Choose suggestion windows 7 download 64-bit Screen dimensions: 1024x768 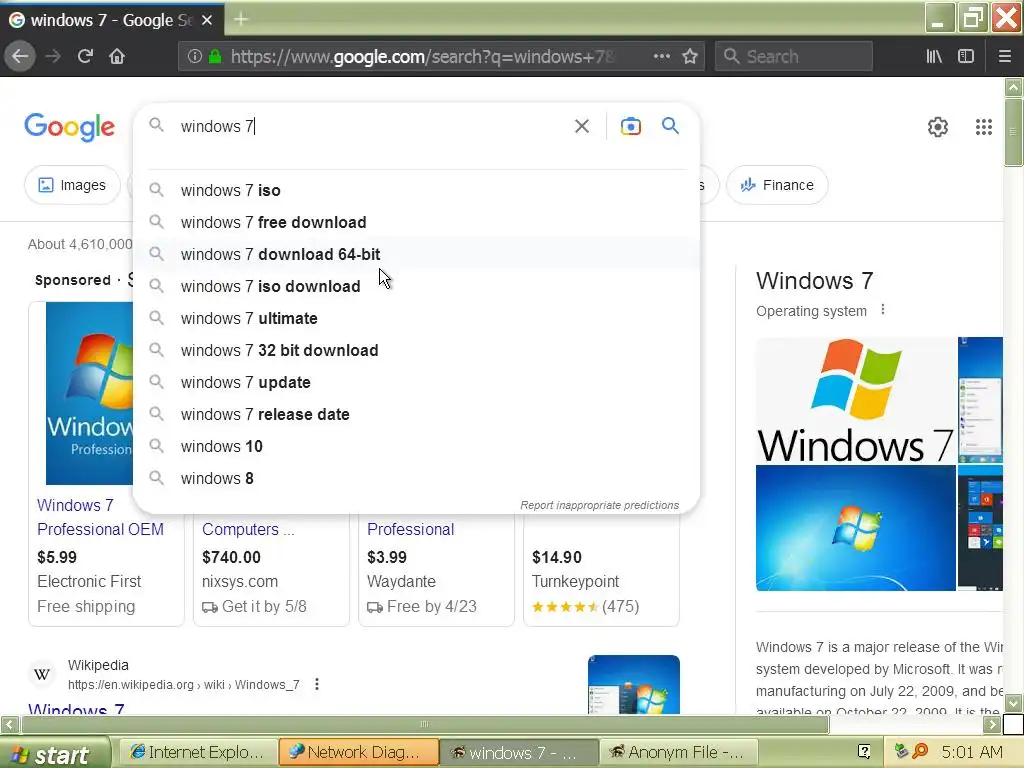tap(417, 254)
